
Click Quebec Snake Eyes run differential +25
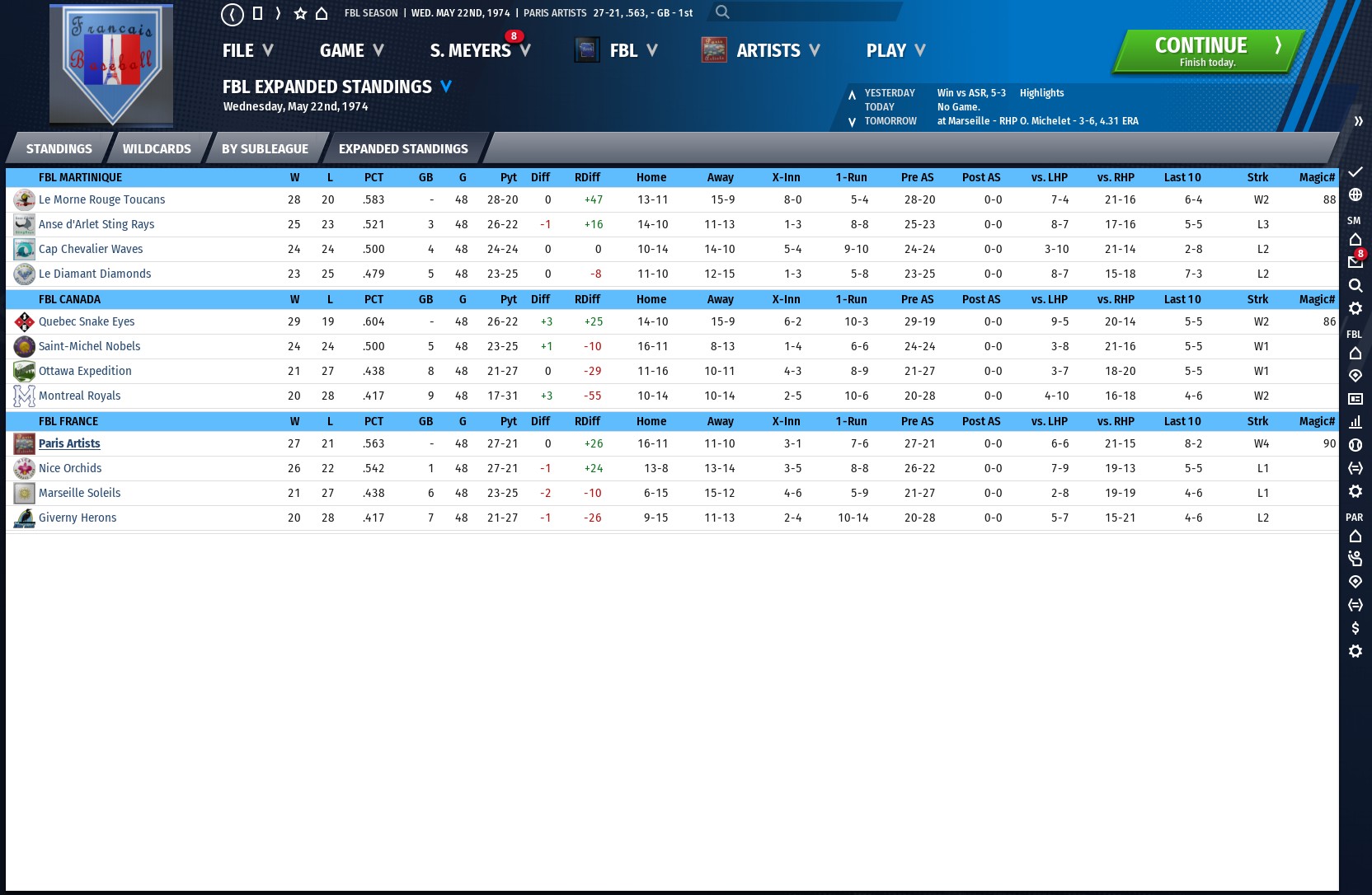pyautogui.click(x=593, y=321)
